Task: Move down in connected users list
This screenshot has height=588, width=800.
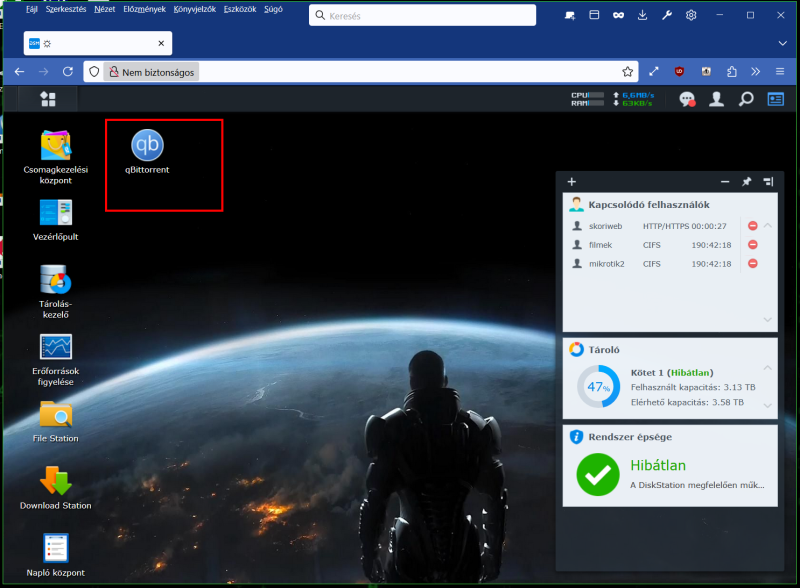Action: click(768, 320)
